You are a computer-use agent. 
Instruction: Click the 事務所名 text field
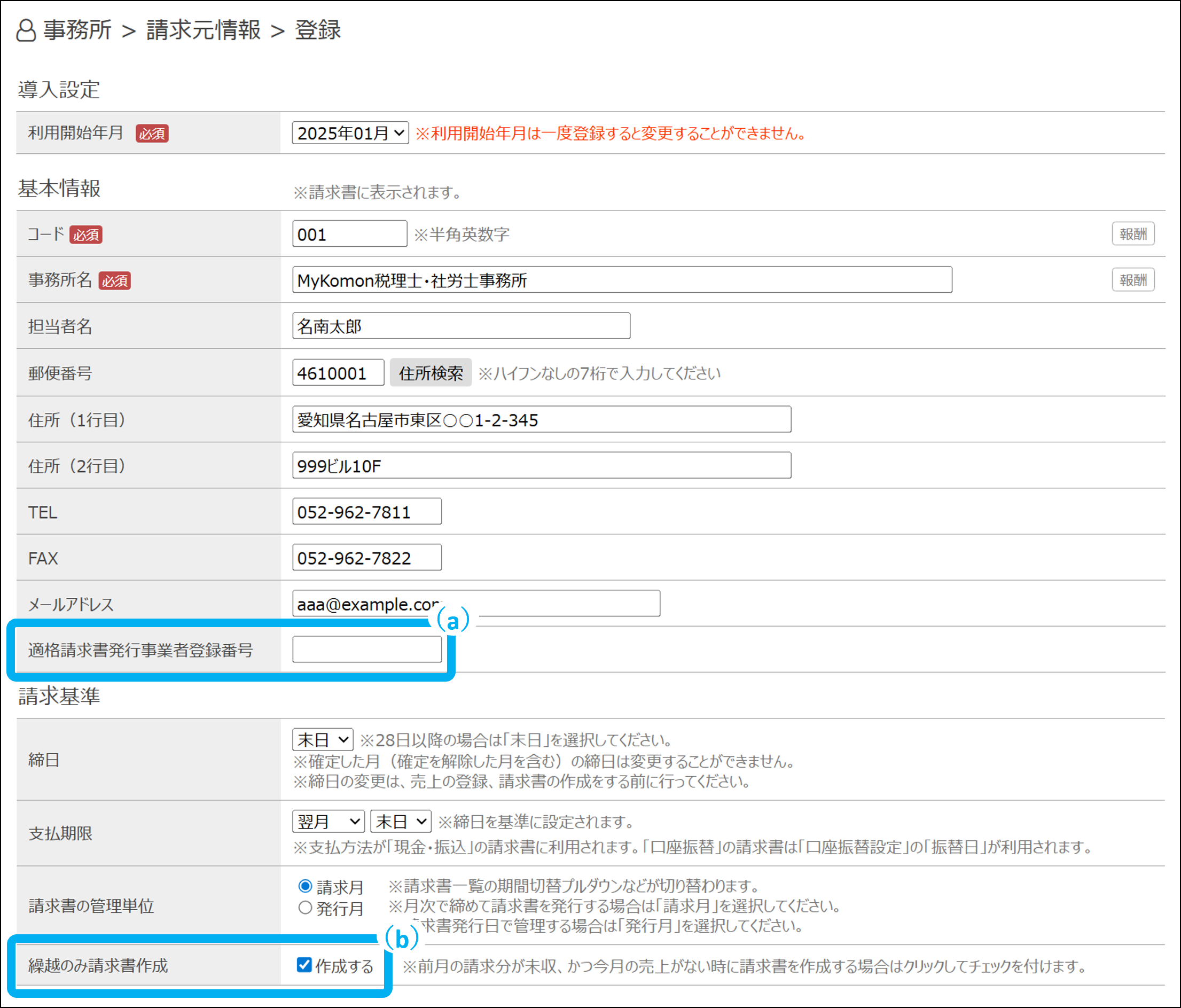[621, 280]
